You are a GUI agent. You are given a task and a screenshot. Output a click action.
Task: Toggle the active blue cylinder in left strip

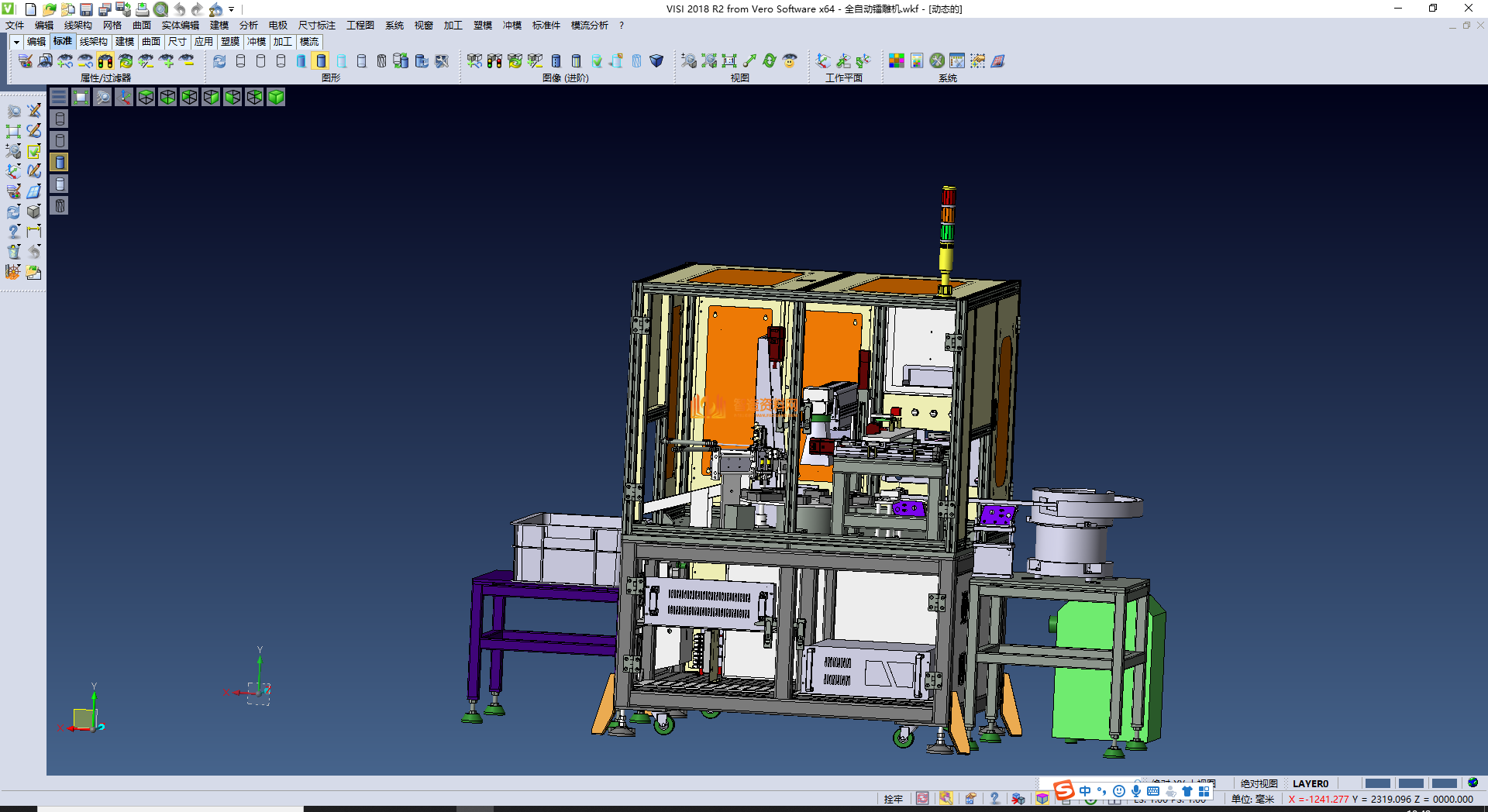[60, 162]
